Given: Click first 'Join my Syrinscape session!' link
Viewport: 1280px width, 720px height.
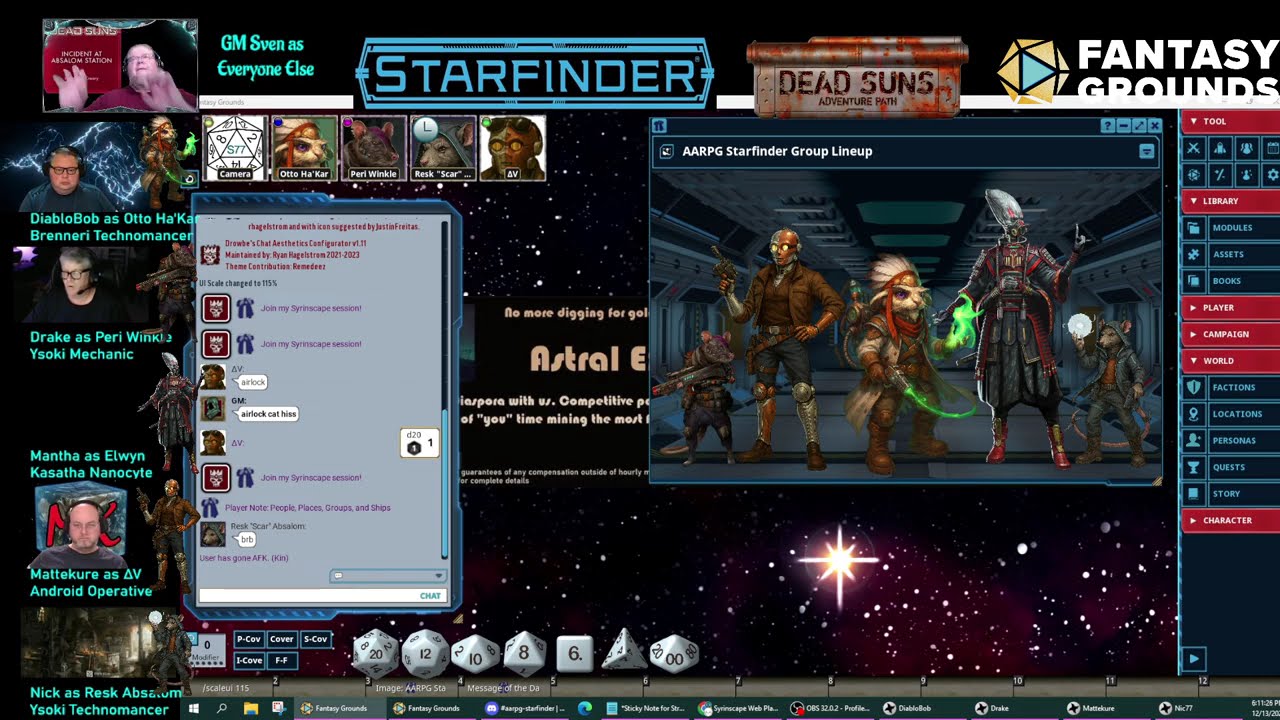Looking at the screenshot, I should click(x=311, y=308).
